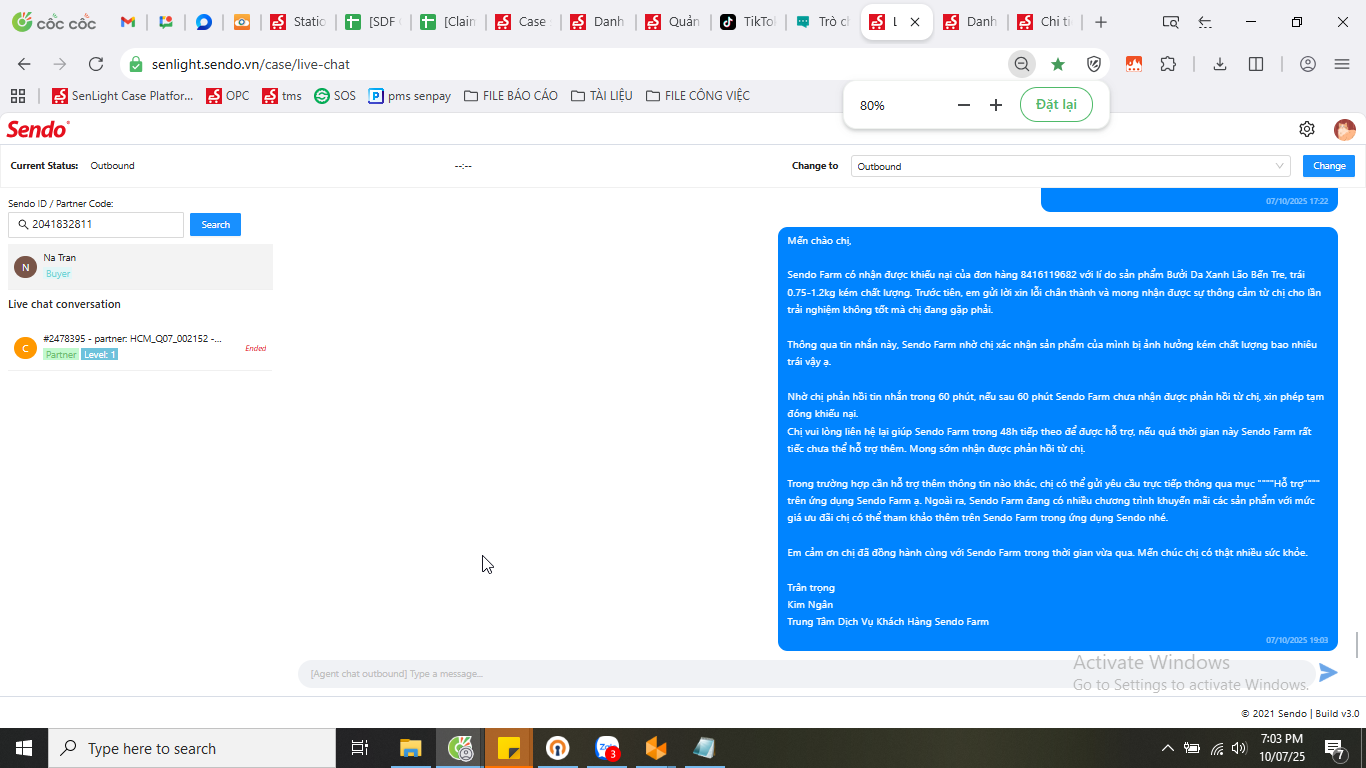Decrease zoom with minus button
This screenshot has width=1366, height=768.
pyautogui.click(x=964, y=105)
